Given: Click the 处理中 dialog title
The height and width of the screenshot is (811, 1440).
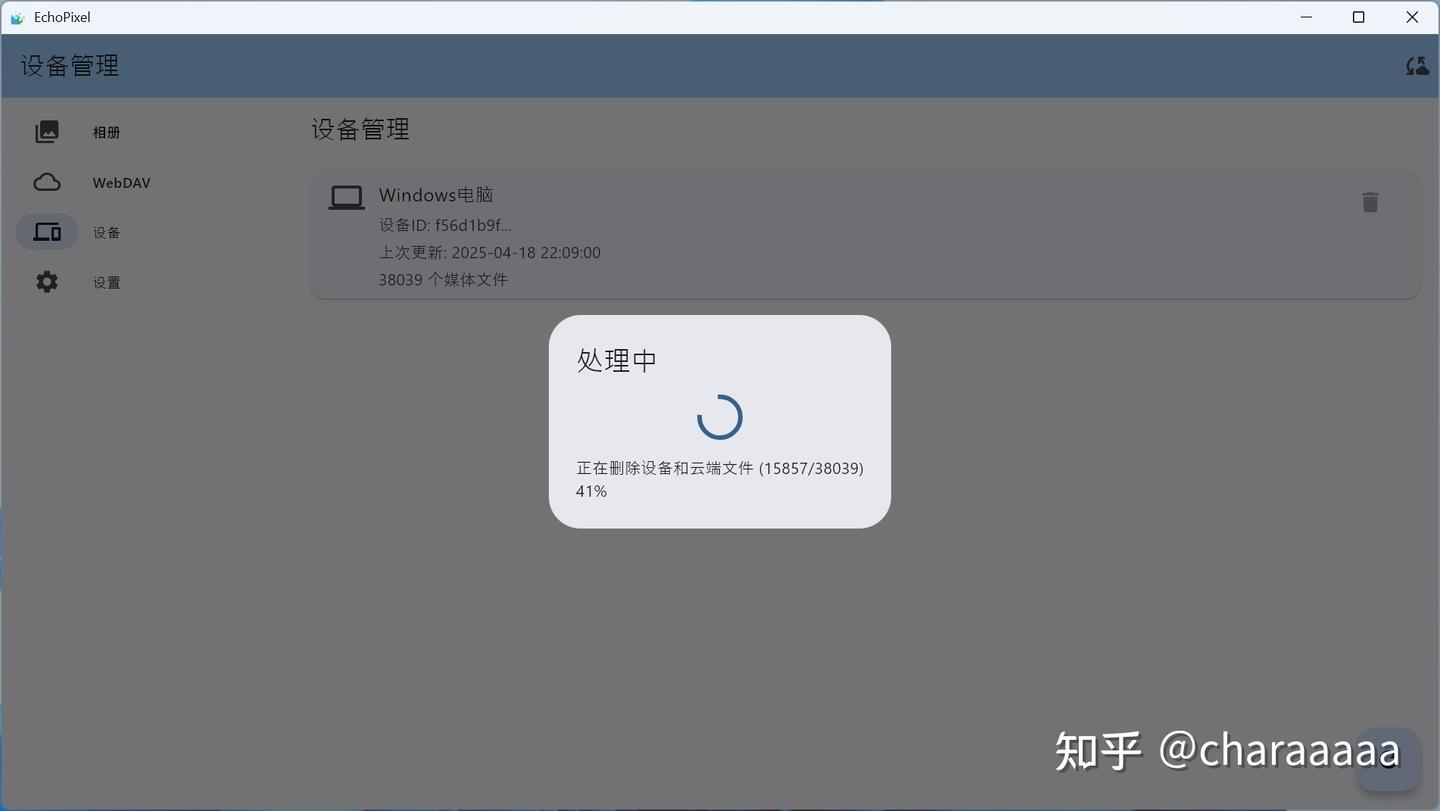Looking at the screenshot, I should (616, 360).
